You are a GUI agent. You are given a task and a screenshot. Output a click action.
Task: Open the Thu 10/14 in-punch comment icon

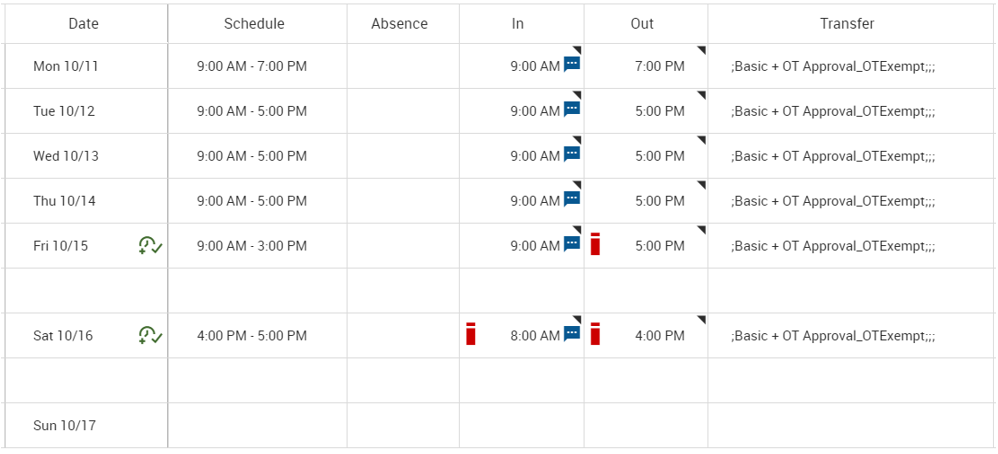tap(572, 200)
